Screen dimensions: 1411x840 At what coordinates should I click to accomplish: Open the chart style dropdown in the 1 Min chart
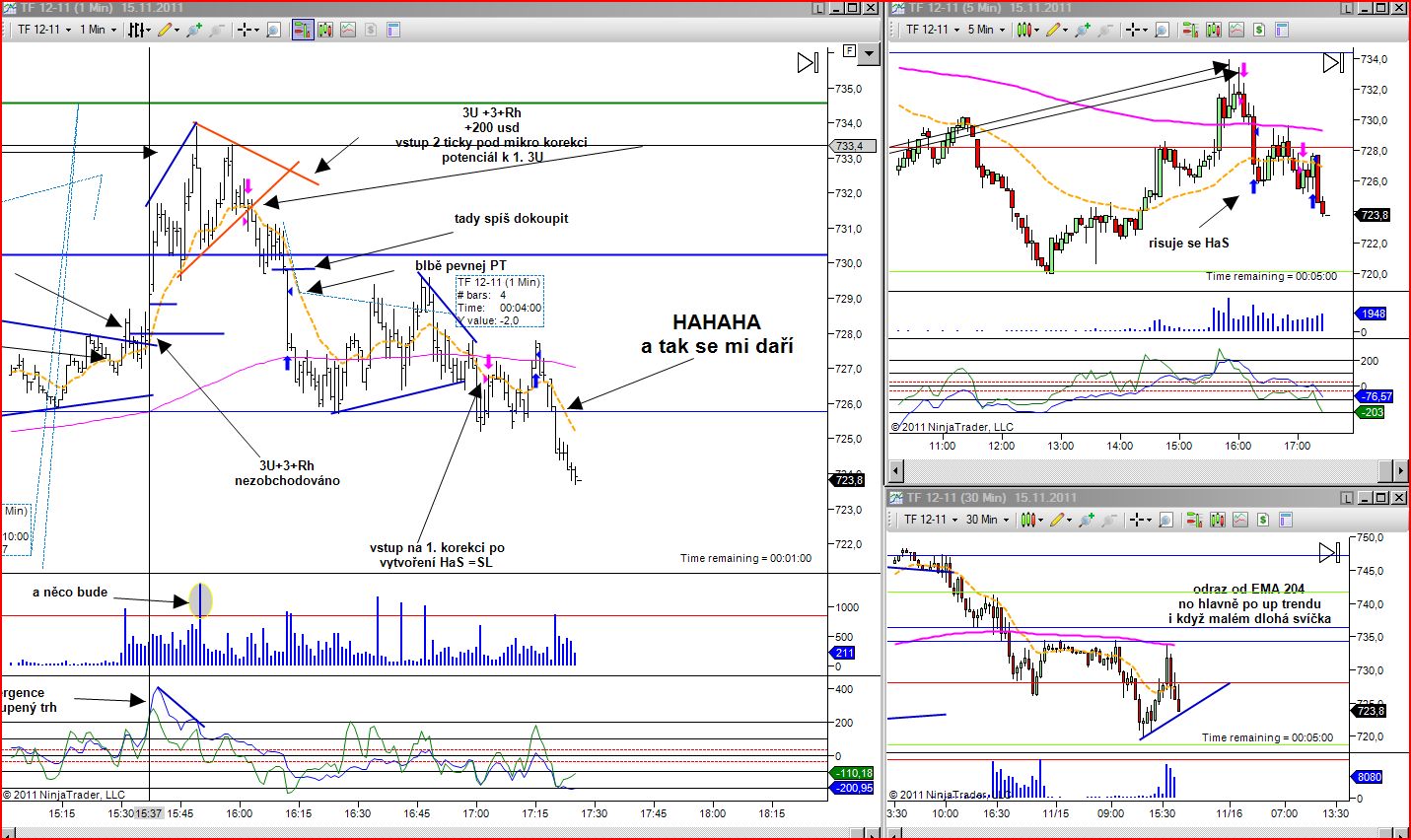point(139,30)
